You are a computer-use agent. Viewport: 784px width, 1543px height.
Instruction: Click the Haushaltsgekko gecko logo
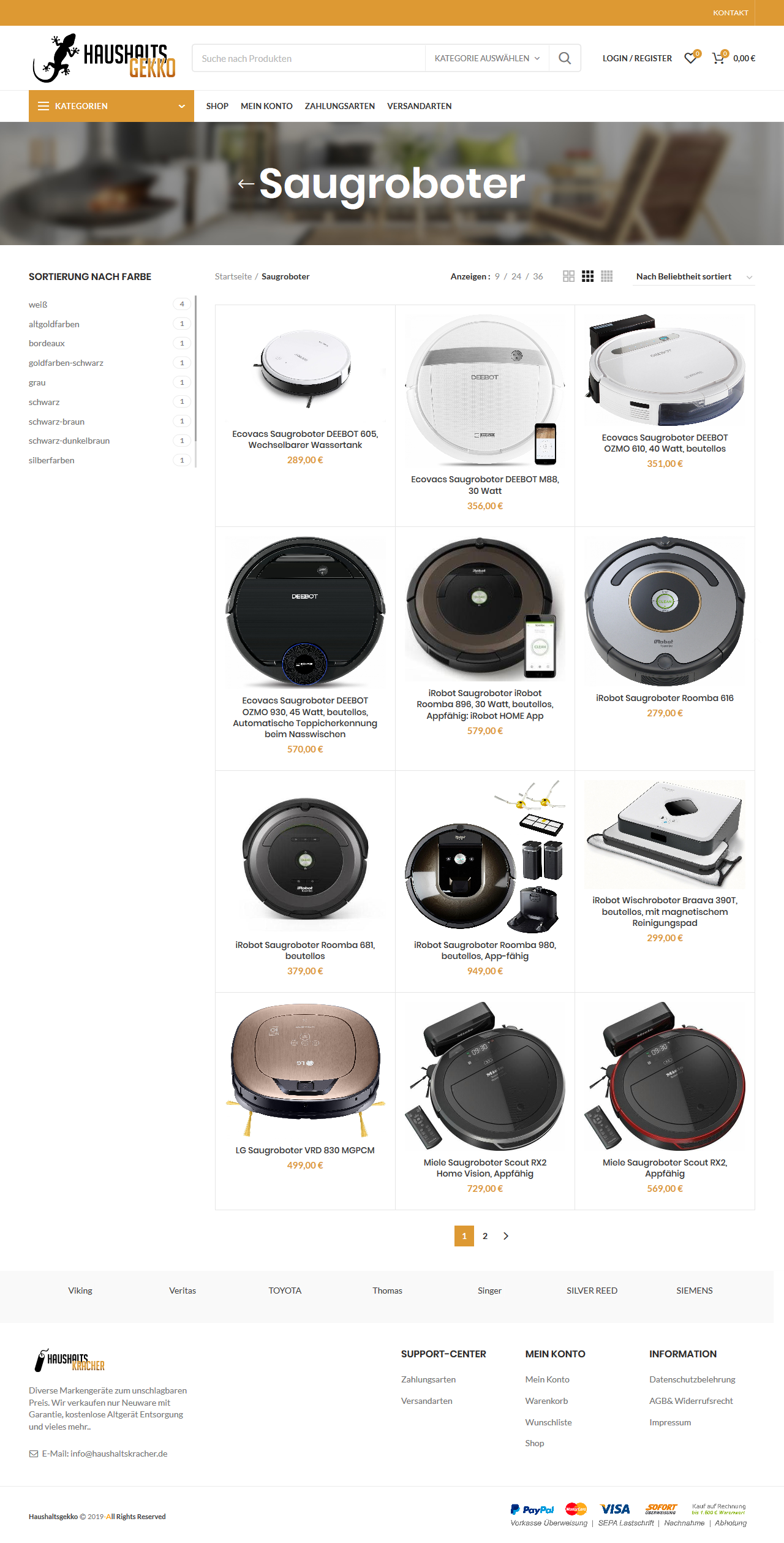click(x=104, y=58)
